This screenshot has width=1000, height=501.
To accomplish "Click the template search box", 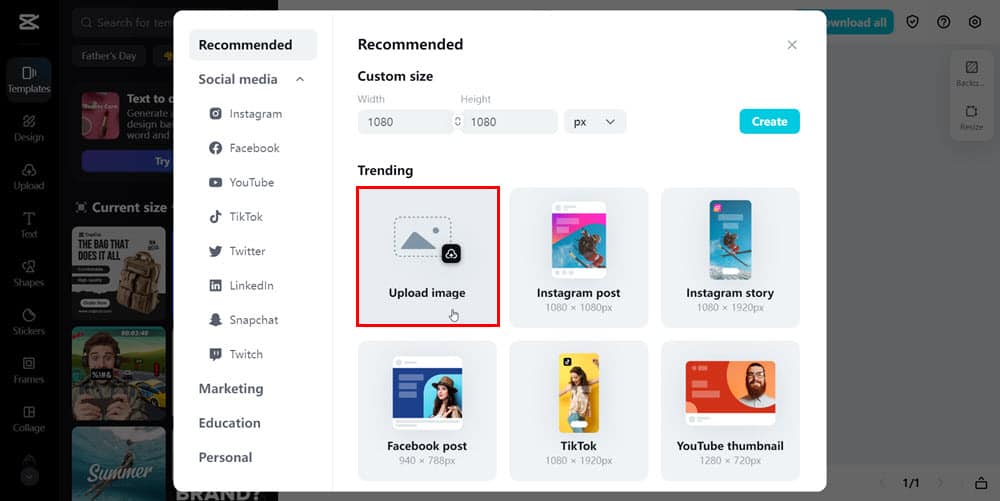I will coord(122,23).
